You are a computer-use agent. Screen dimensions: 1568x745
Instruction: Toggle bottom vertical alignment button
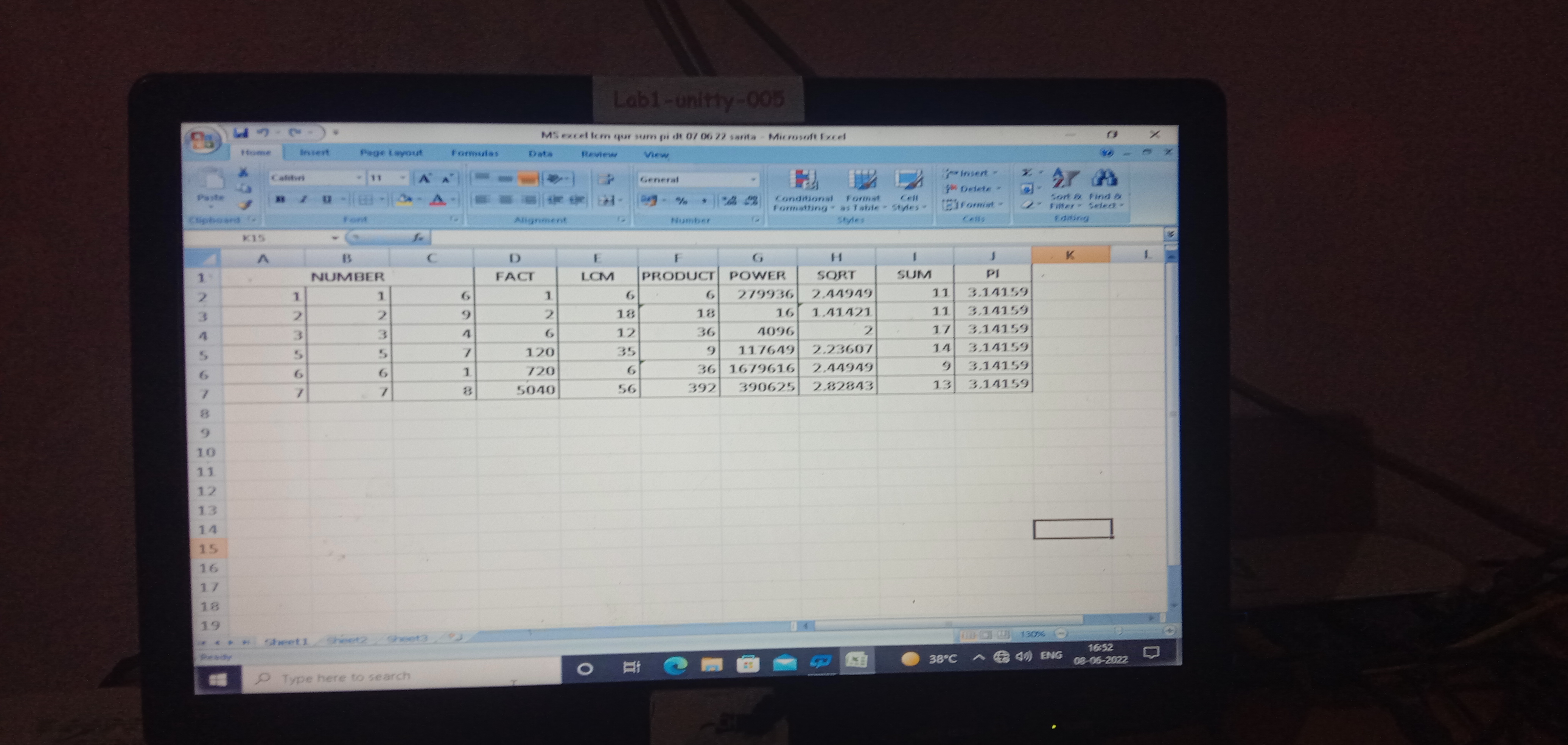tap(528, 178)
